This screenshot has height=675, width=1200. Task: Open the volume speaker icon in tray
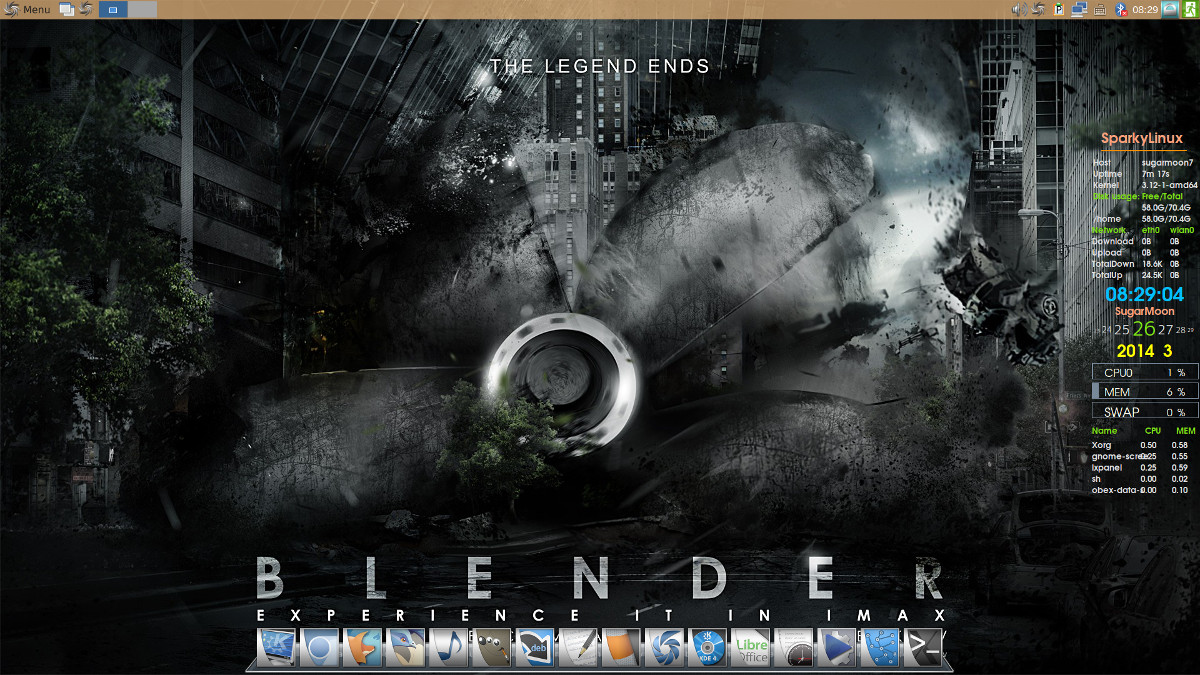(x=1019, y=9)
